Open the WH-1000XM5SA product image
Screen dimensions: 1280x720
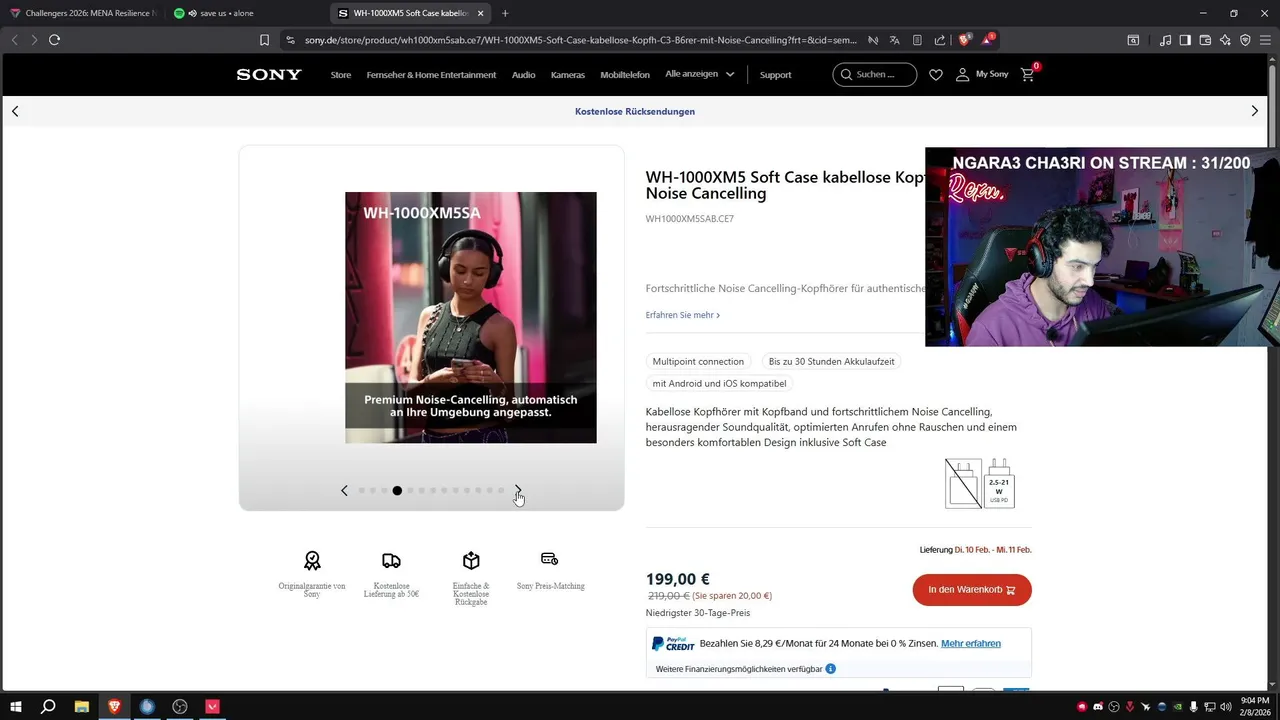tap(471, 317)
